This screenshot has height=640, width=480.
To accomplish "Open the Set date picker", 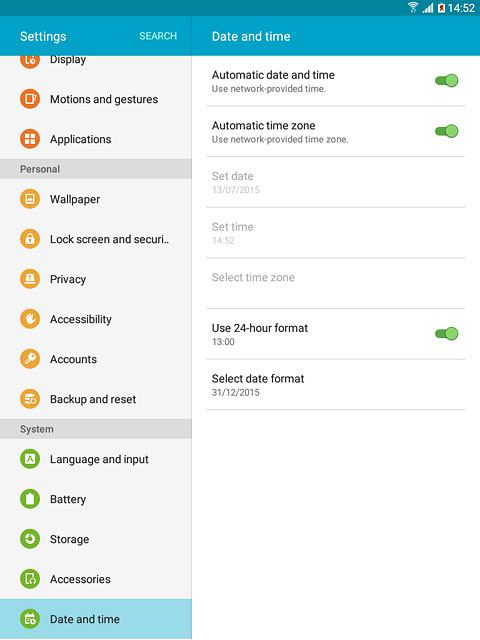I will (x=336, y=182).
